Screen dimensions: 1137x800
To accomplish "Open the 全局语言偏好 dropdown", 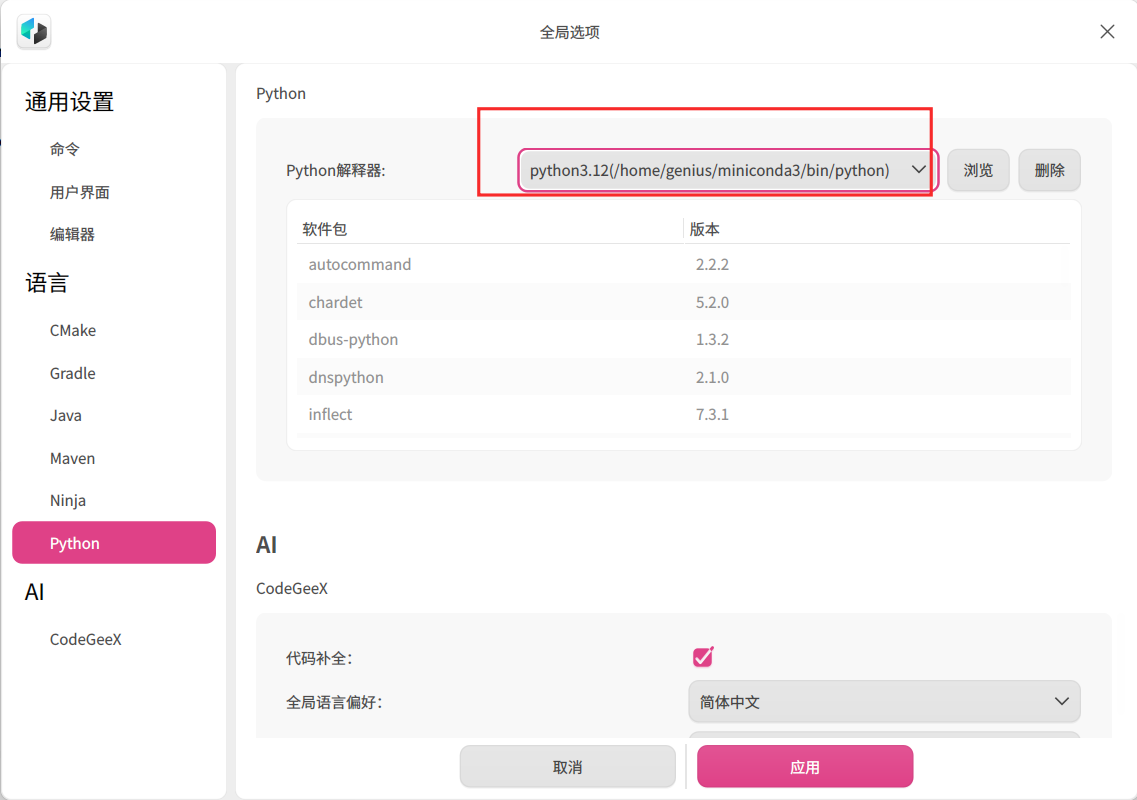I will click(x=884, y=701).
